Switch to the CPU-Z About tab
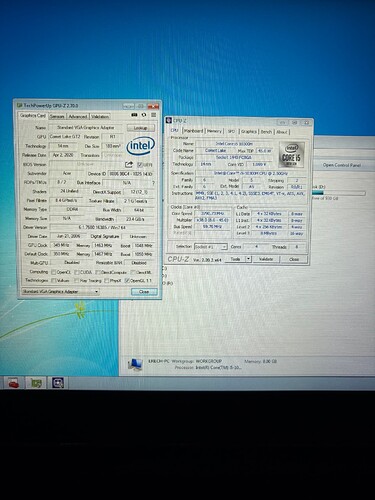 pyautogui.click(x=282, y=132)
